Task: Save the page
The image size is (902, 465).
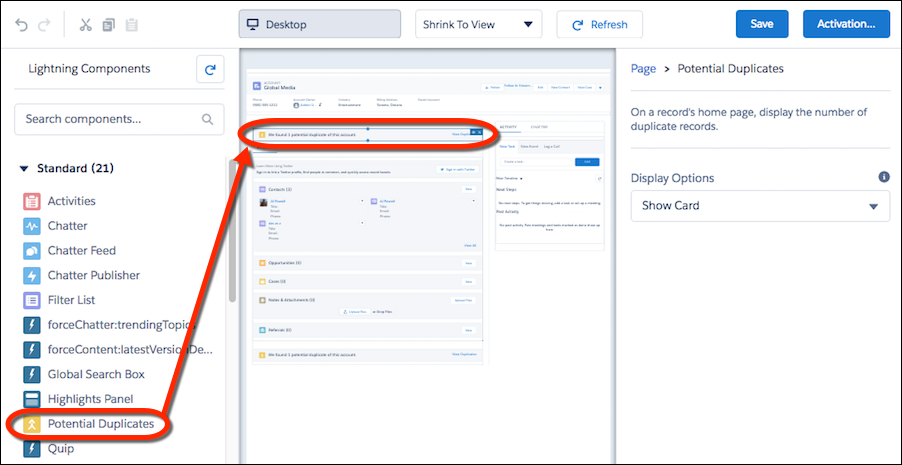Action: (x=761, y=25)
